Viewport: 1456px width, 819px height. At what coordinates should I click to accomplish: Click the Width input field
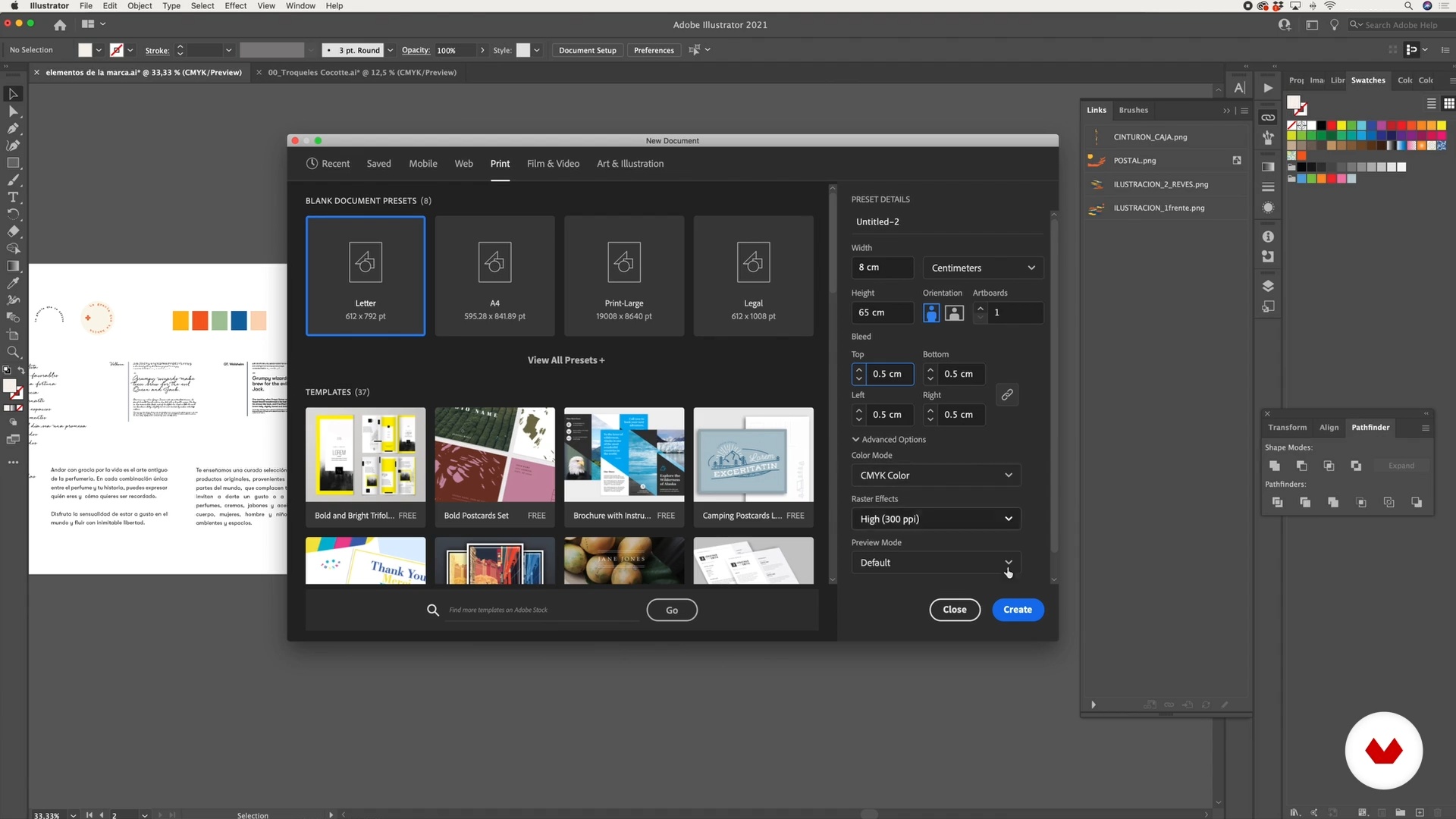(x=883, y=268)
